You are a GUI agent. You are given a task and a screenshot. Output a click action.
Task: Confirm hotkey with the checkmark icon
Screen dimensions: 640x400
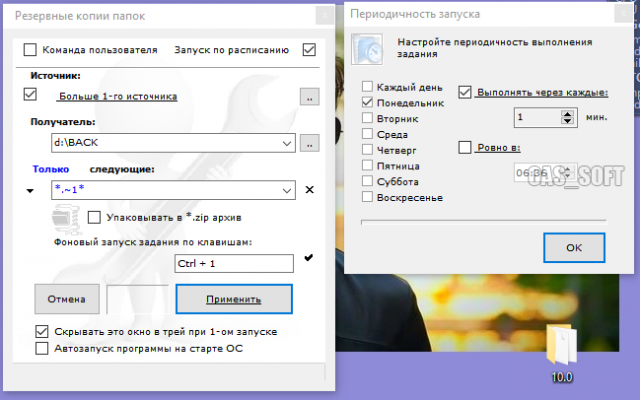pos(309,257)
